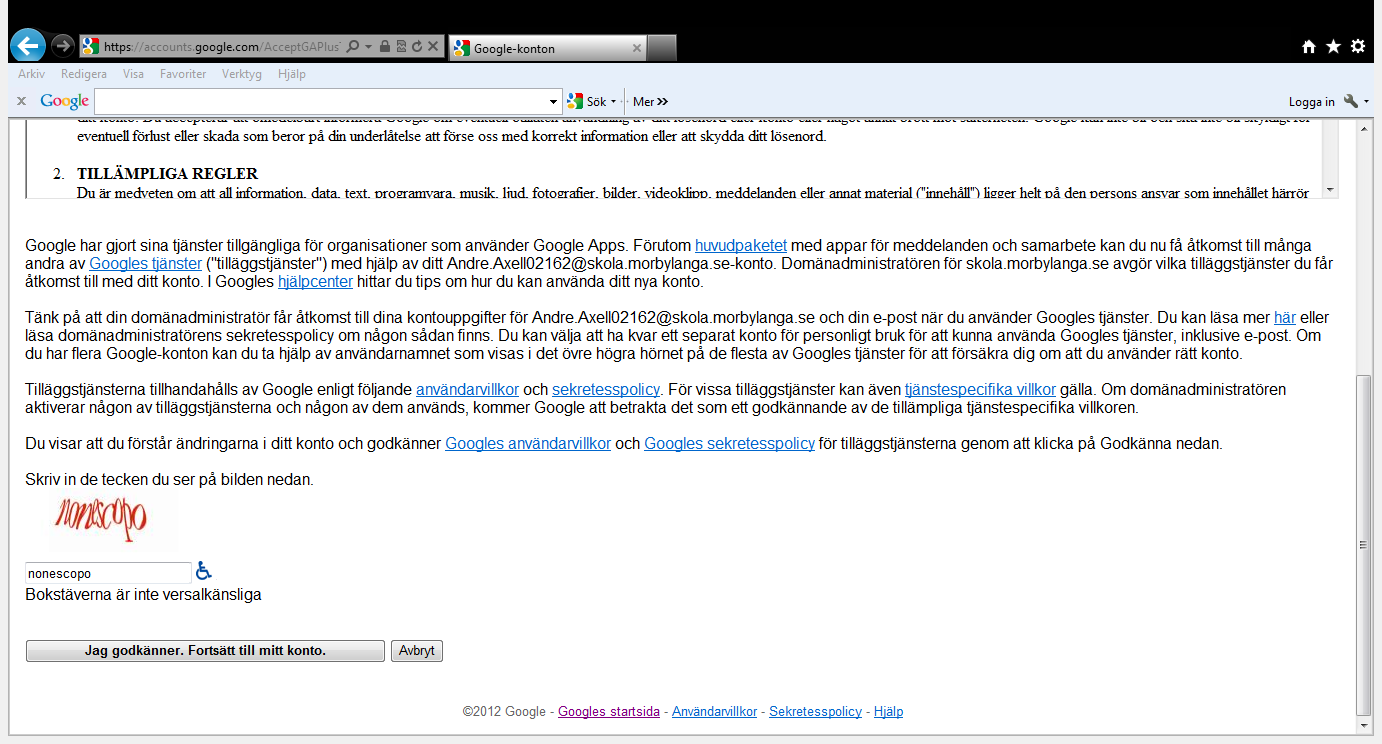Viewport: 1382px width, 744px height.
Task: Open Googles användarvillkor link
Action: pos(528,443)
